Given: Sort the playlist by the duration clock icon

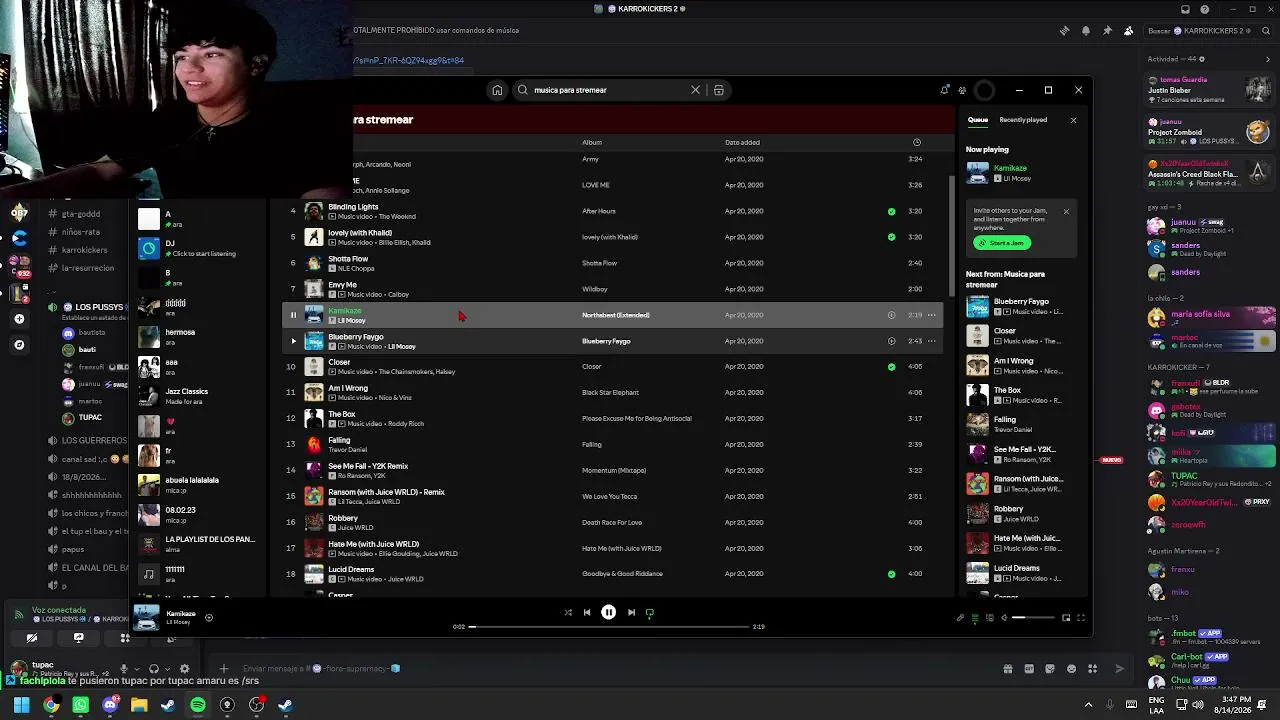Looking at the screenshot, I should (916, 142).
